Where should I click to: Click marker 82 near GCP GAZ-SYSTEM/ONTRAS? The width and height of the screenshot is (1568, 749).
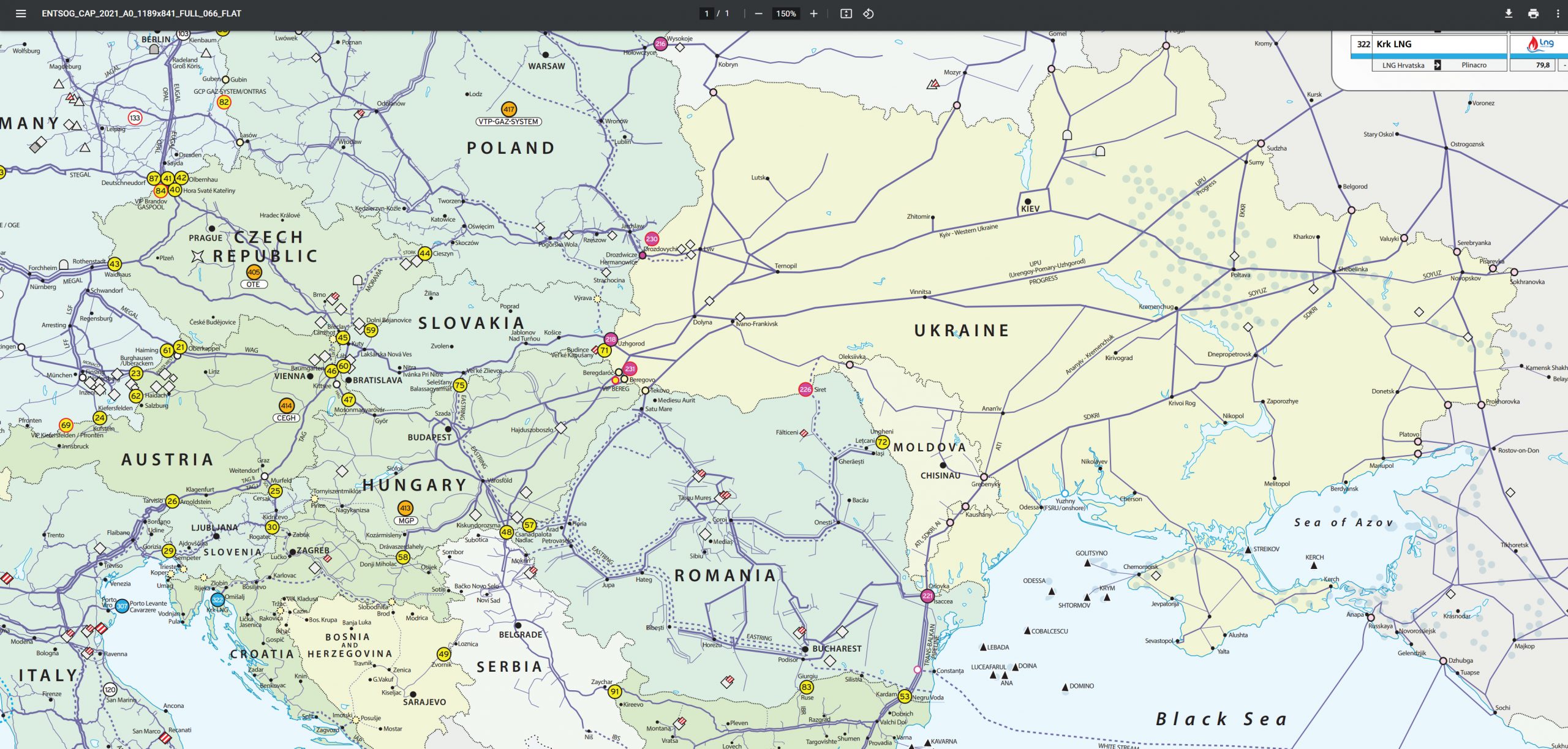(x=224, y=102)
